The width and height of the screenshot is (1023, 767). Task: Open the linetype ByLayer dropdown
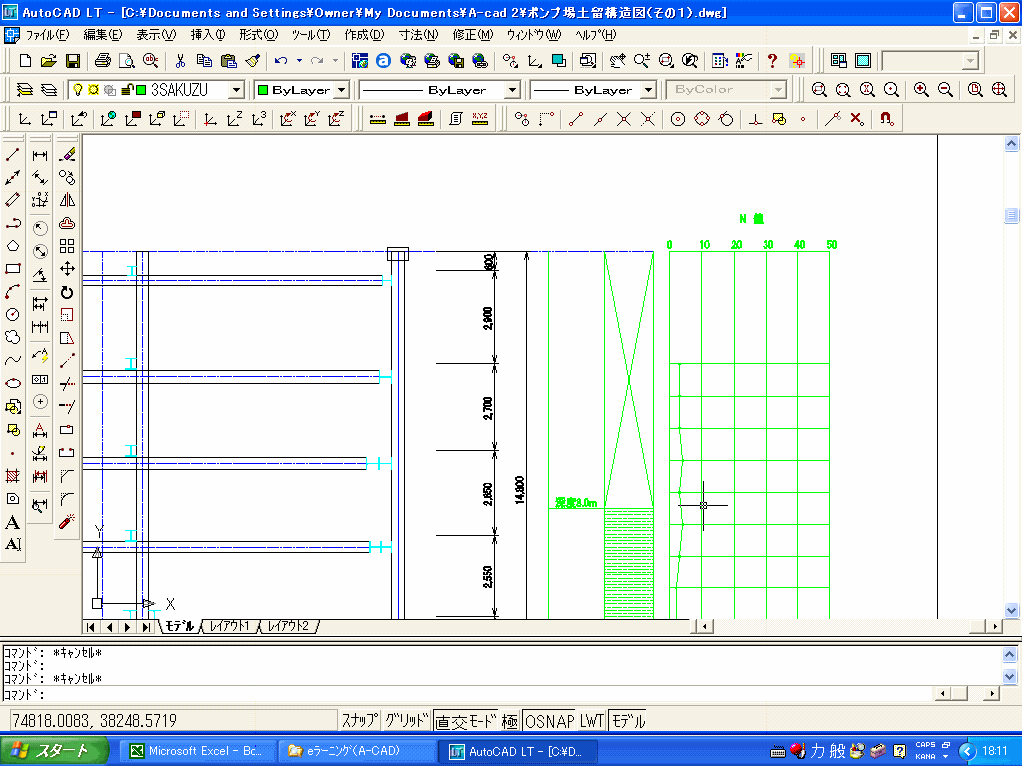point(513,90)
